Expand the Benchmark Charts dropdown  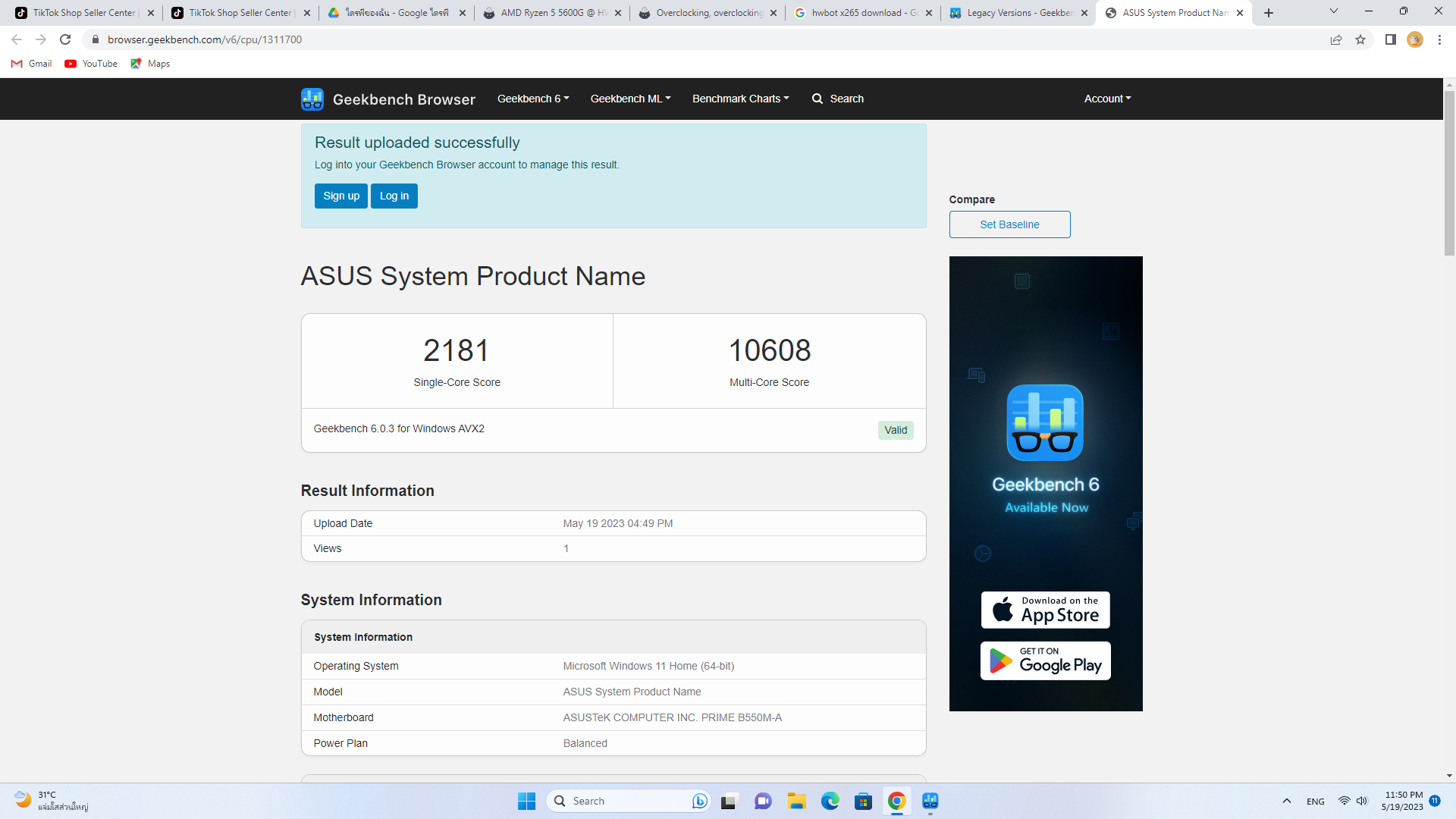740,99
